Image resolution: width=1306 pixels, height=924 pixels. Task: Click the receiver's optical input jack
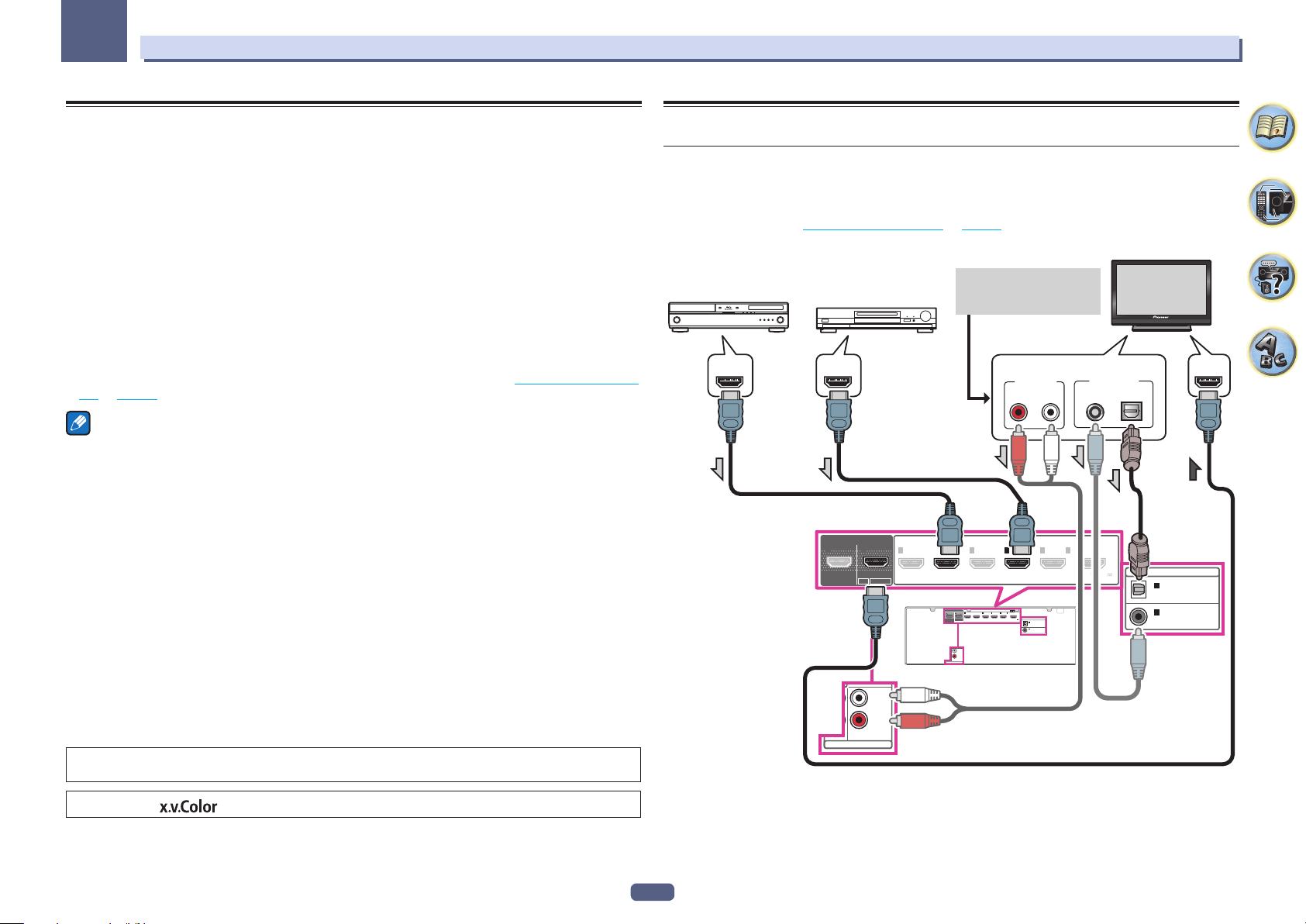tap(1138, 590)
